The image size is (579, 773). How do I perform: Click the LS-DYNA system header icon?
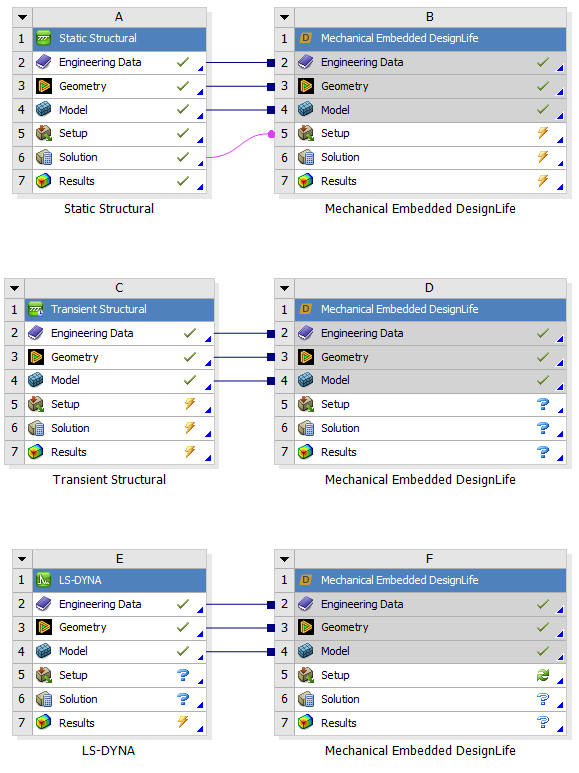tap(43, 580)
